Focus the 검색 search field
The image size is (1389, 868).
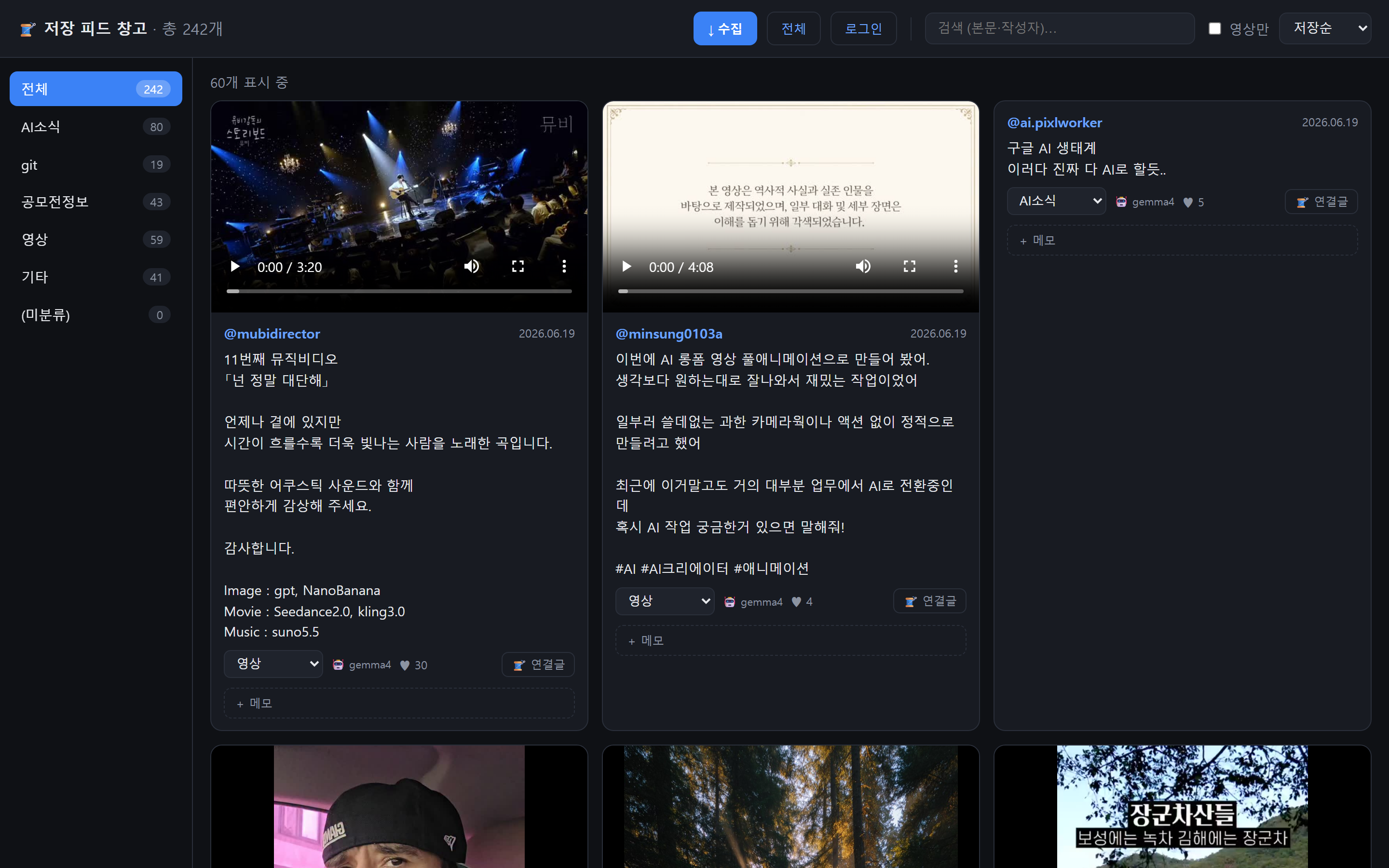tap(1060, 28)
